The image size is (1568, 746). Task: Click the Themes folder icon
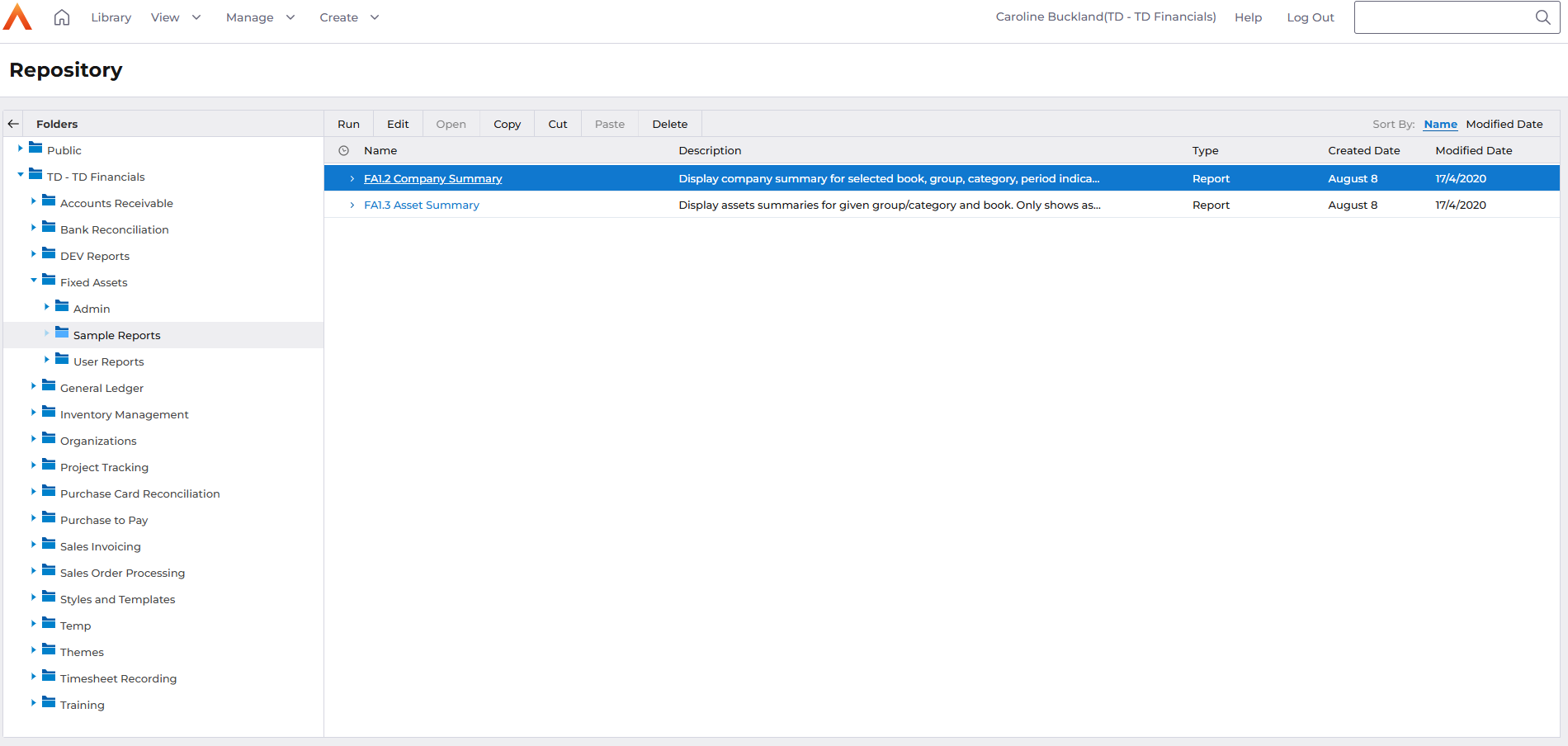(49, 649)
